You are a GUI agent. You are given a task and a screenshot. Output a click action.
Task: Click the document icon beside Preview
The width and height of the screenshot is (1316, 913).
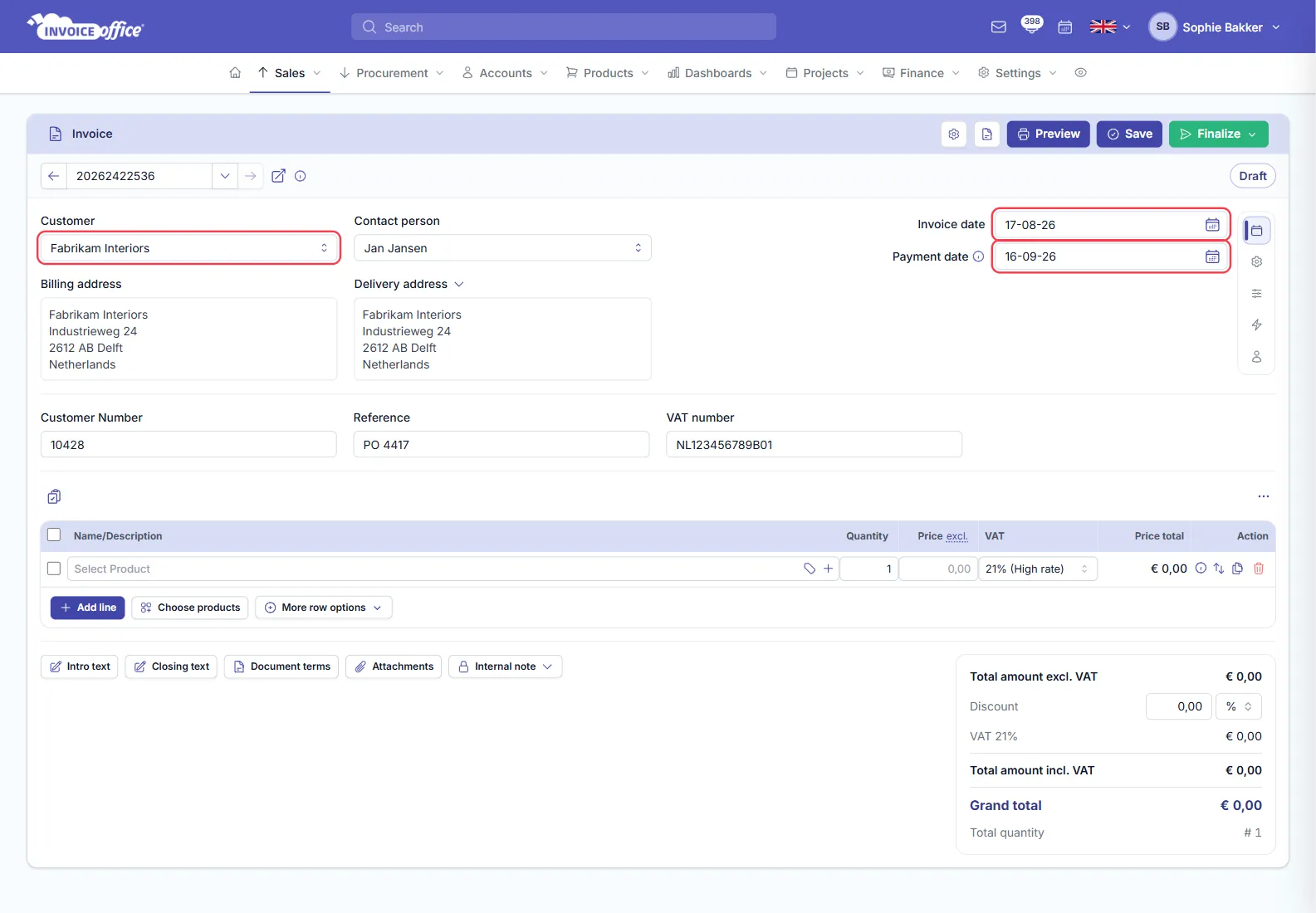coord(987,134)
